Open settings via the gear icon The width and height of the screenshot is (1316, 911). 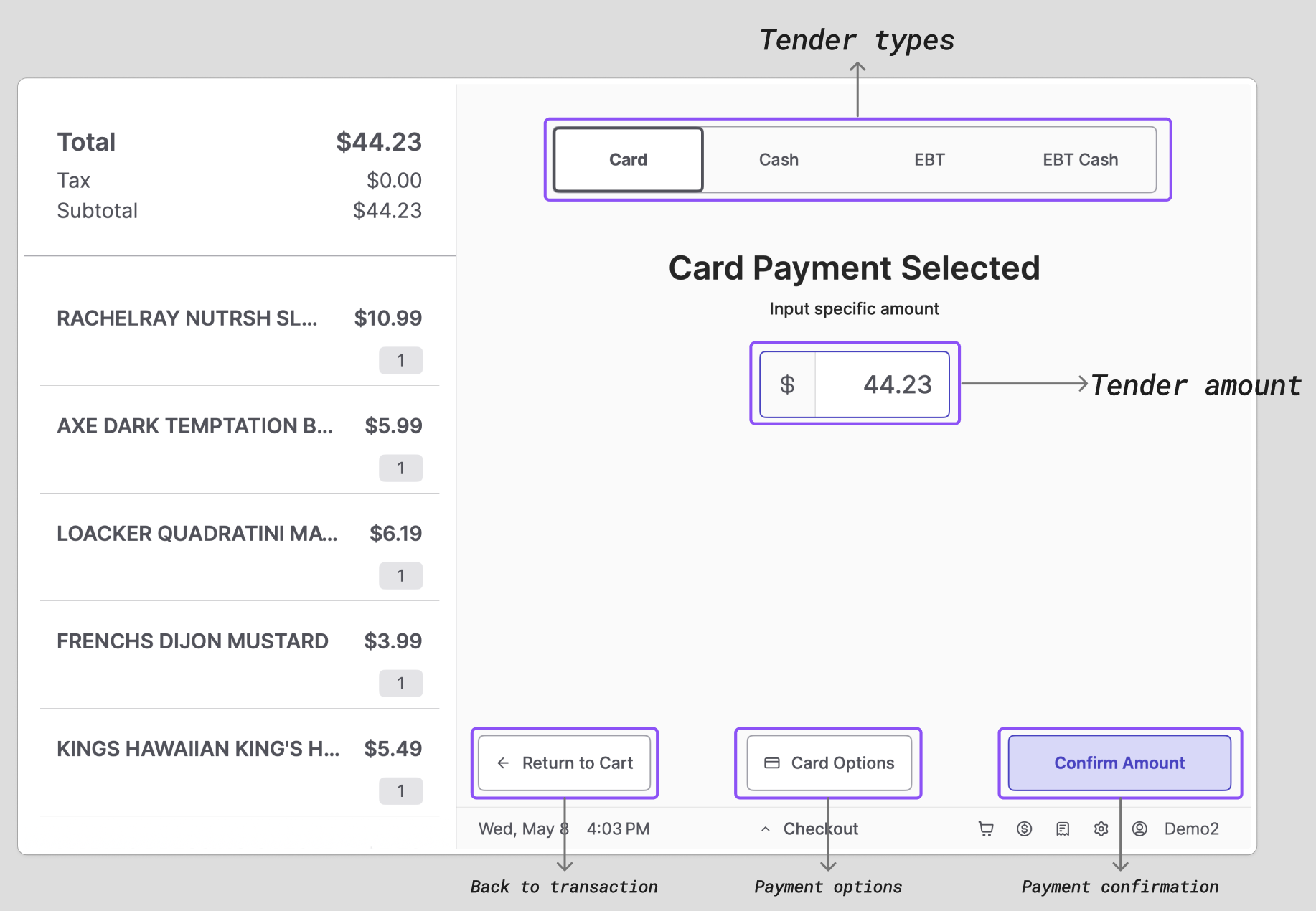coord(1101,829)
